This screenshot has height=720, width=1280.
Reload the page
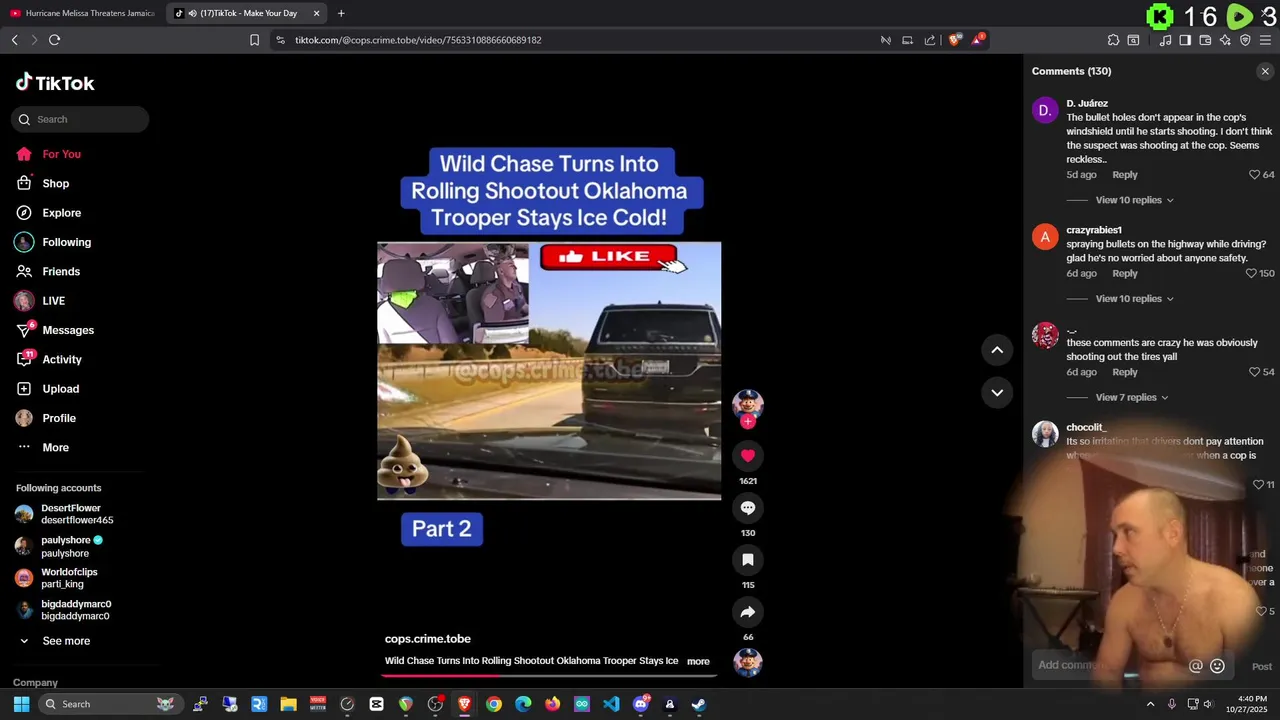click(x=54, y=40)
